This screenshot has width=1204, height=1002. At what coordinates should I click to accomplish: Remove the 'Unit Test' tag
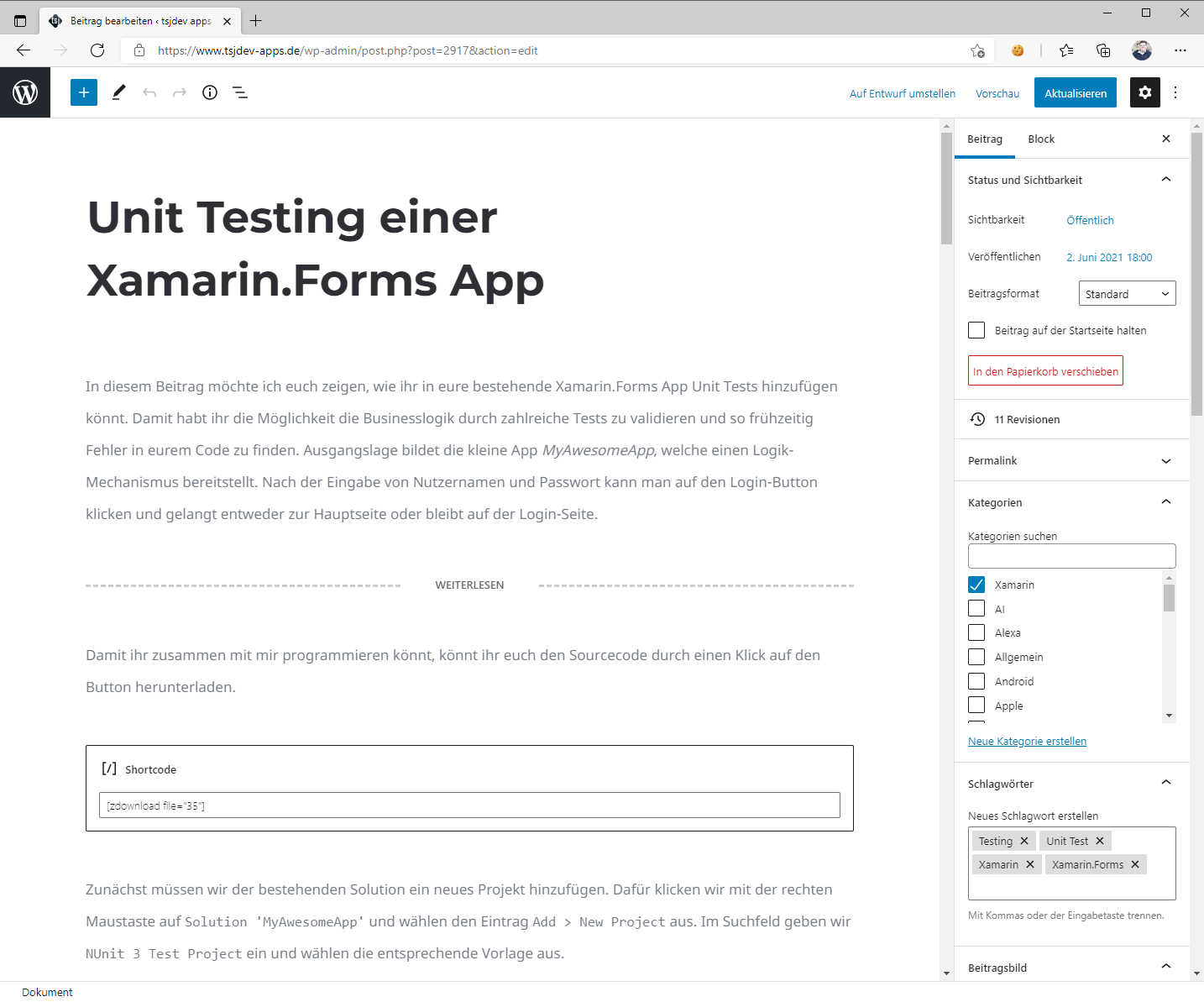coord(1100,841)
